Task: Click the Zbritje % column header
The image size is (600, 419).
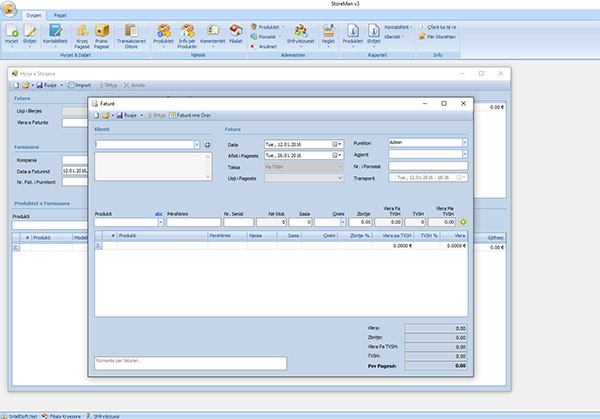Action: pyautogui.click(x=355, y=236)
